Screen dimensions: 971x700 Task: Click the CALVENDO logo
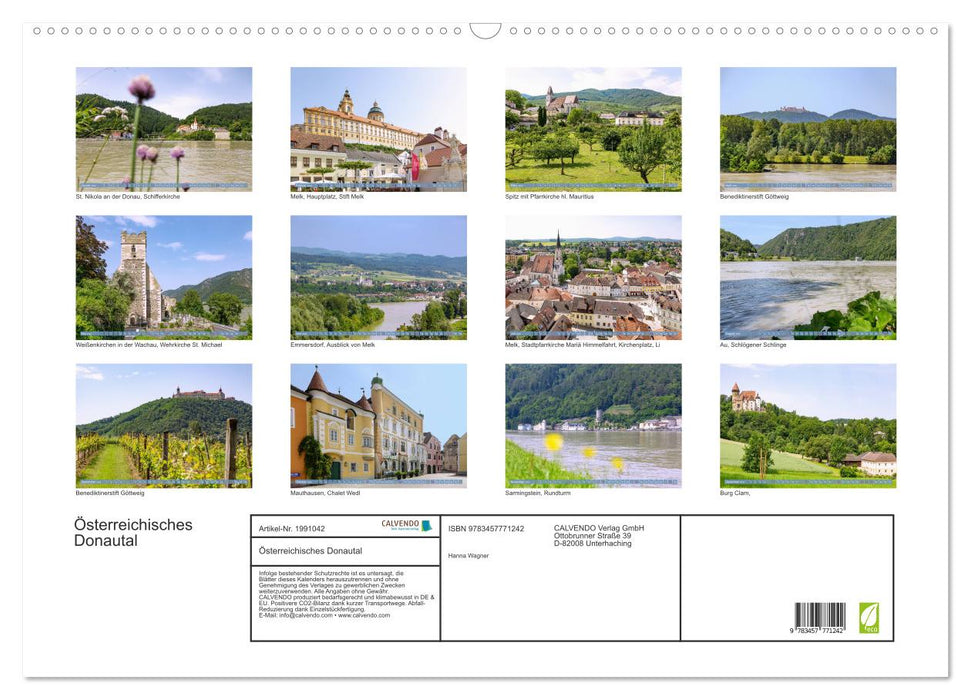click(x=398, y=525)
